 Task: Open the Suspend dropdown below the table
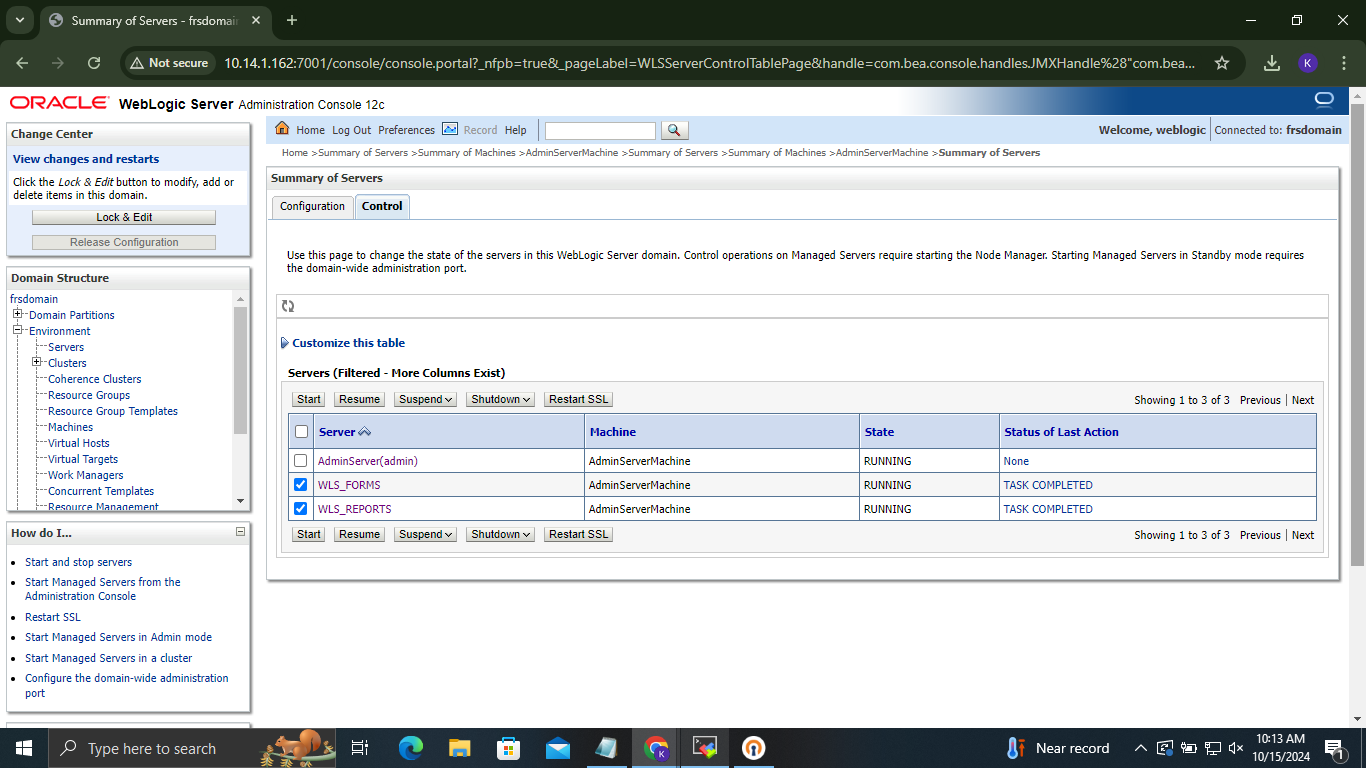click(426, 534)
